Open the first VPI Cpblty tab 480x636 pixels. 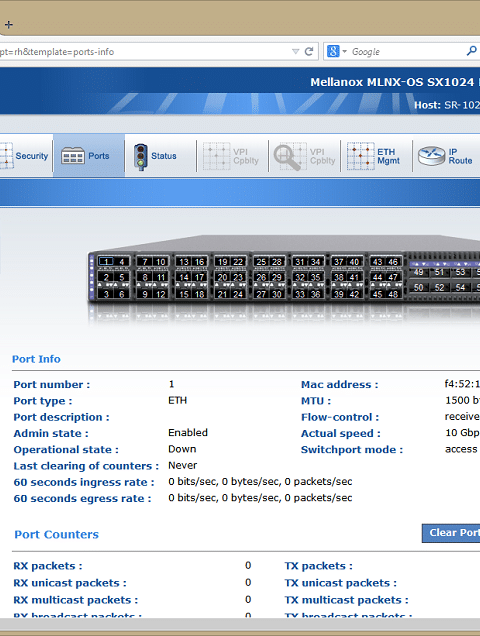tap(232, 156)
